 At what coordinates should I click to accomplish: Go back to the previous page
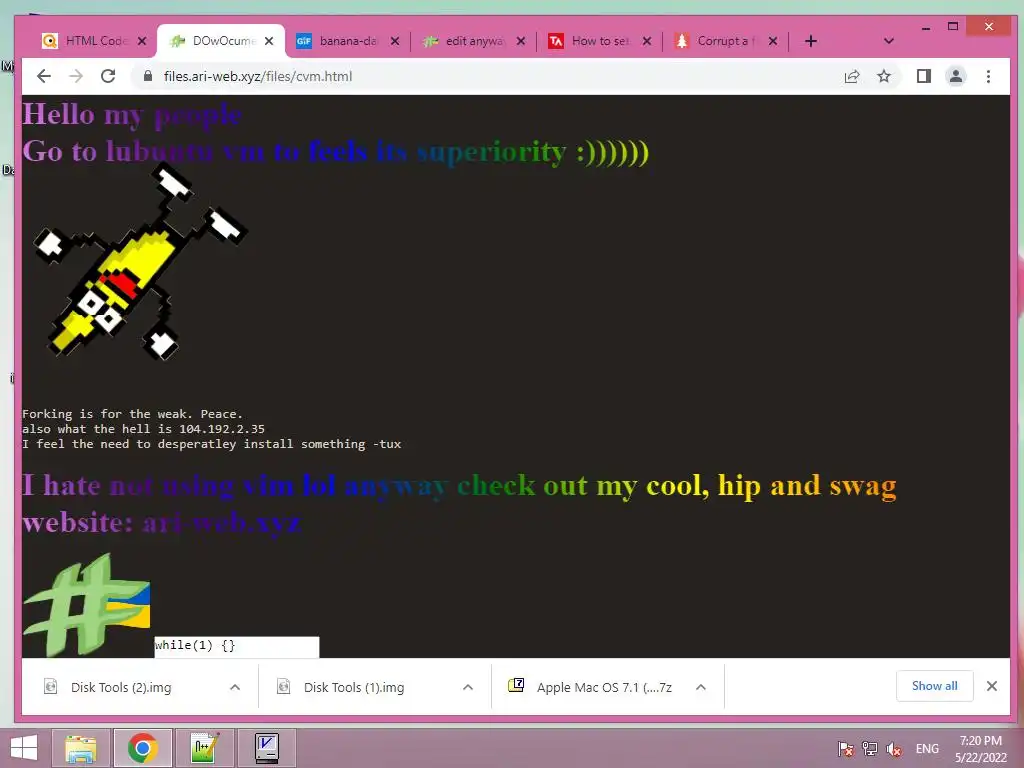click(44, 76)
